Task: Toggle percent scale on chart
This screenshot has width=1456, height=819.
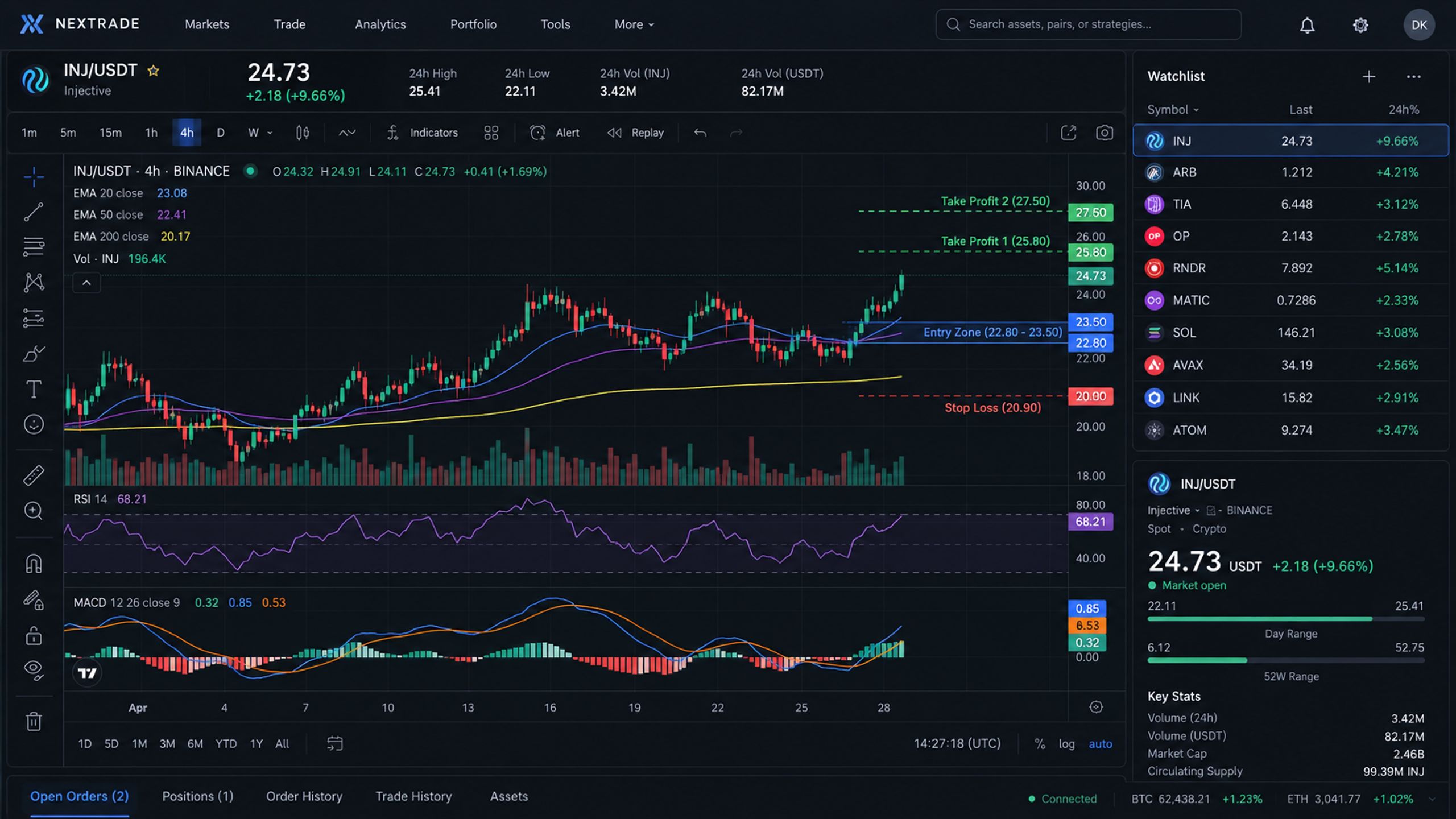Action: [x=1040, y=744]
